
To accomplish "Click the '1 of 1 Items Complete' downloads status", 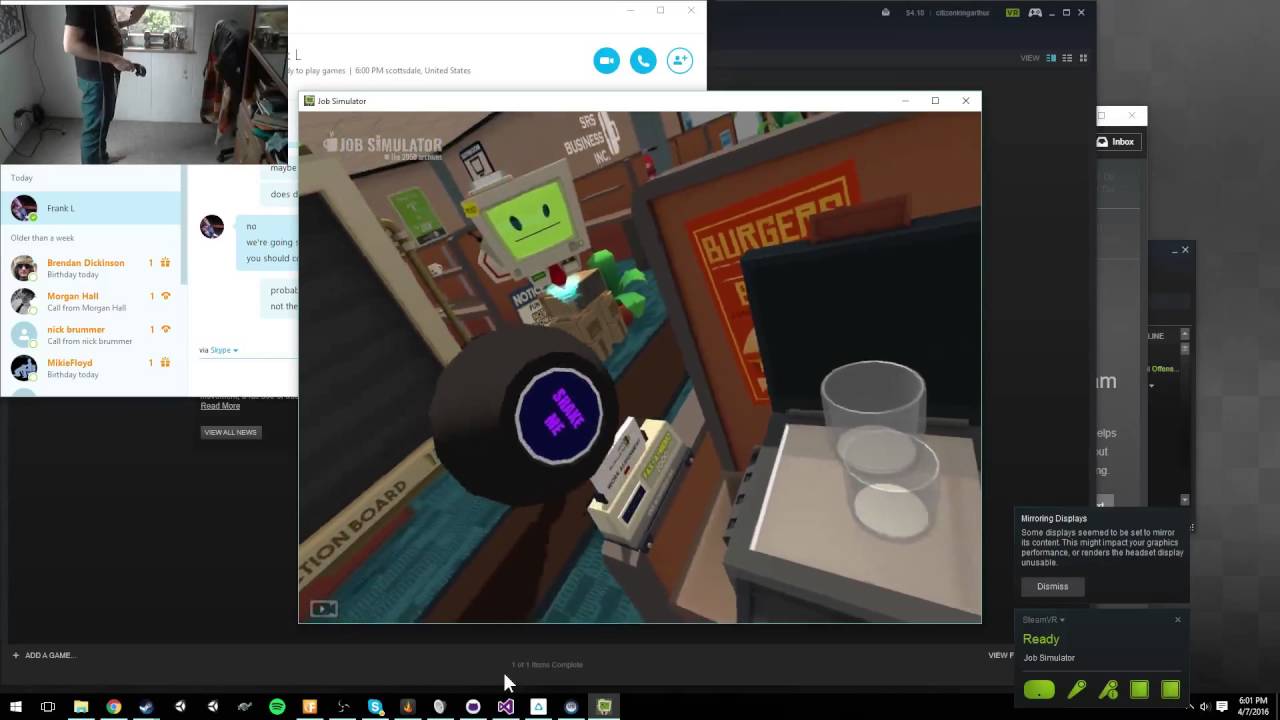I will click(547, 665).
